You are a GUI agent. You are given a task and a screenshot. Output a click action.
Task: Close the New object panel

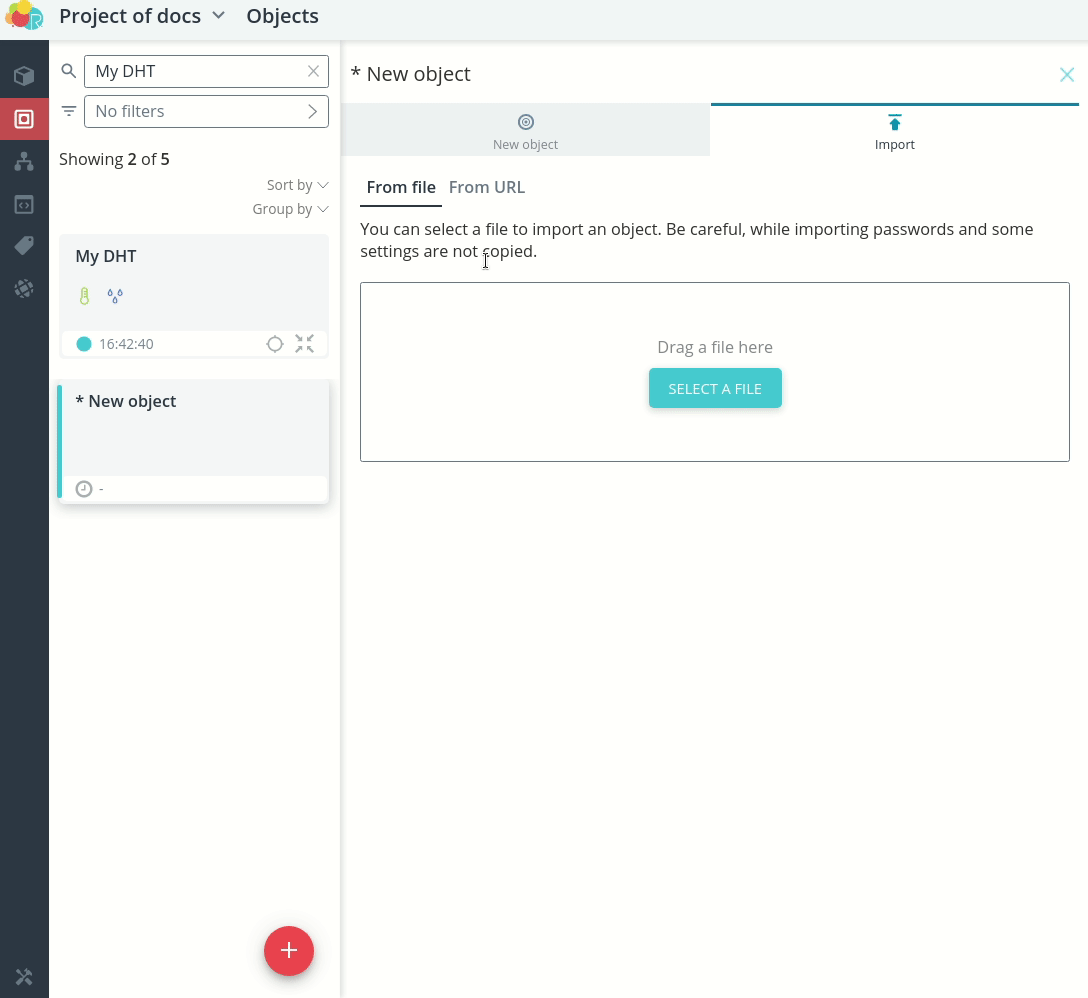pos(1066,74)
